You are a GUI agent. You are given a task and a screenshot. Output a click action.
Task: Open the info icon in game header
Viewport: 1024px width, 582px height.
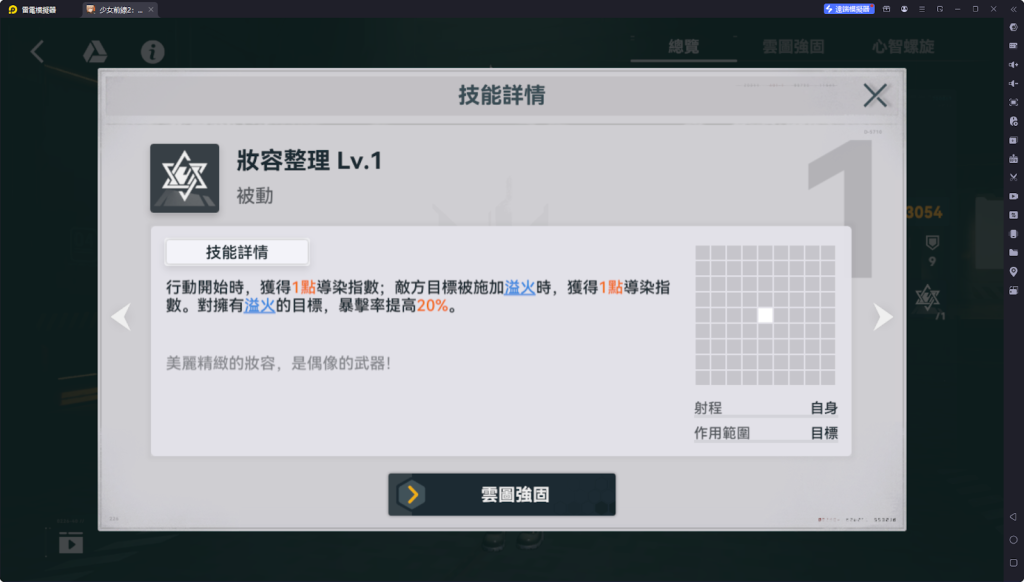pyautogui.click(x=152, y=52)
